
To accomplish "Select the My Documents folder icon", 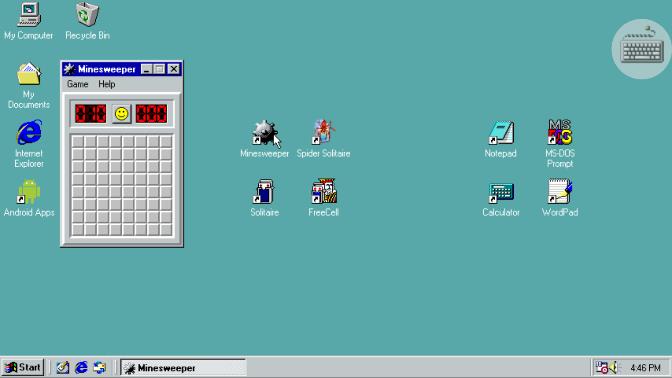I will tap(29, 74).
